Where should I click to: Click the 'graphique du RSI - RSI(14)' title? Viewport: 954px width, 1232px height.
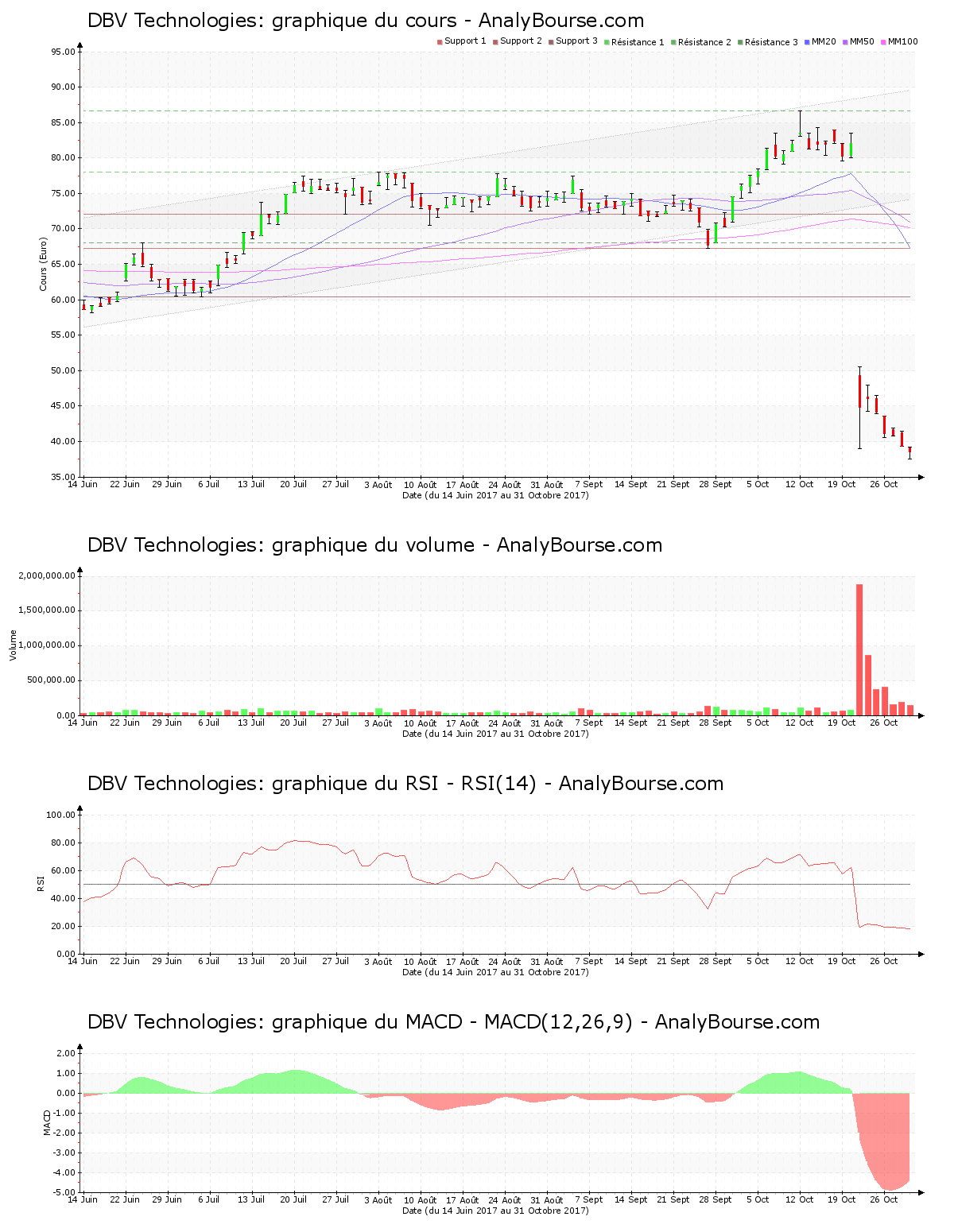click(x=405, y=784)
